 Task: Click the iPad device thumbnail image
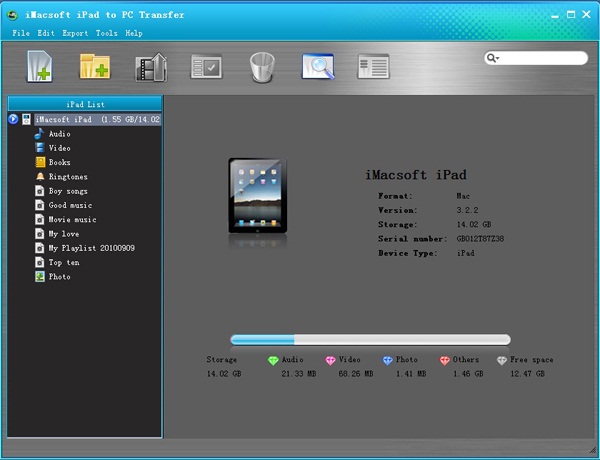click(x=258, y=196)
